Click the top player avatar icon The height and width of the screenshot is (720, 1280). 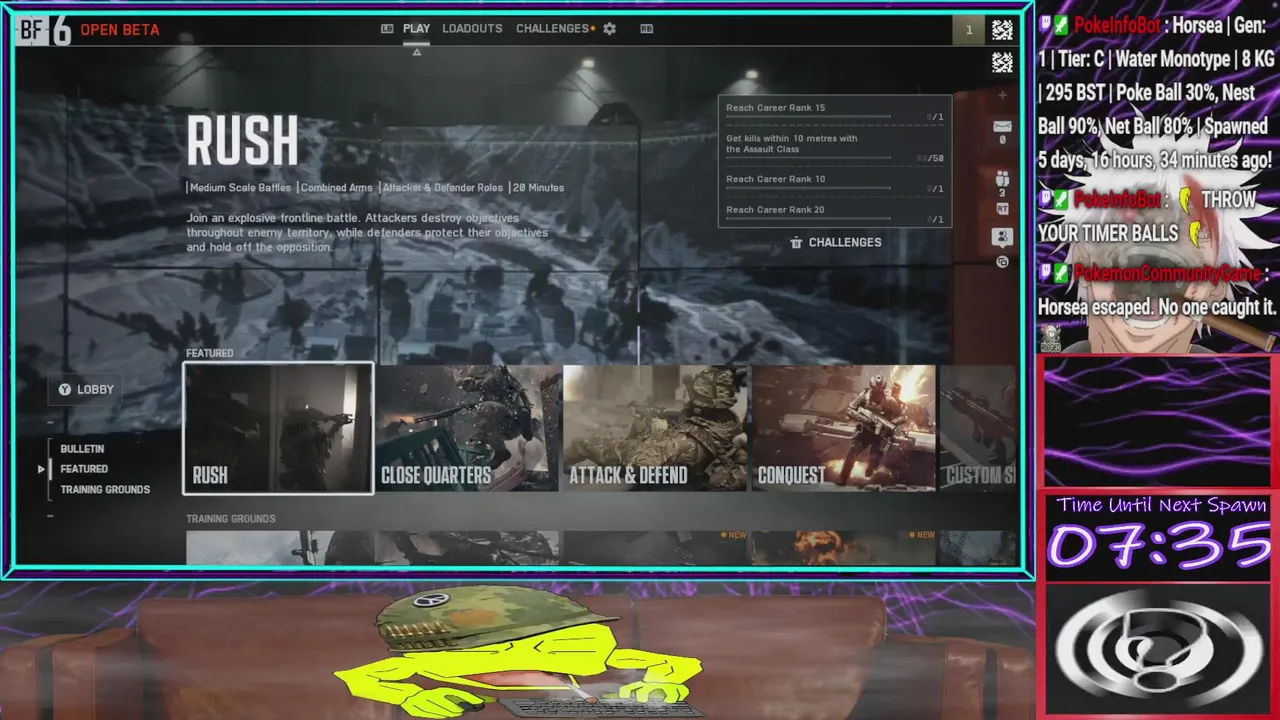tap(1002, 30)
